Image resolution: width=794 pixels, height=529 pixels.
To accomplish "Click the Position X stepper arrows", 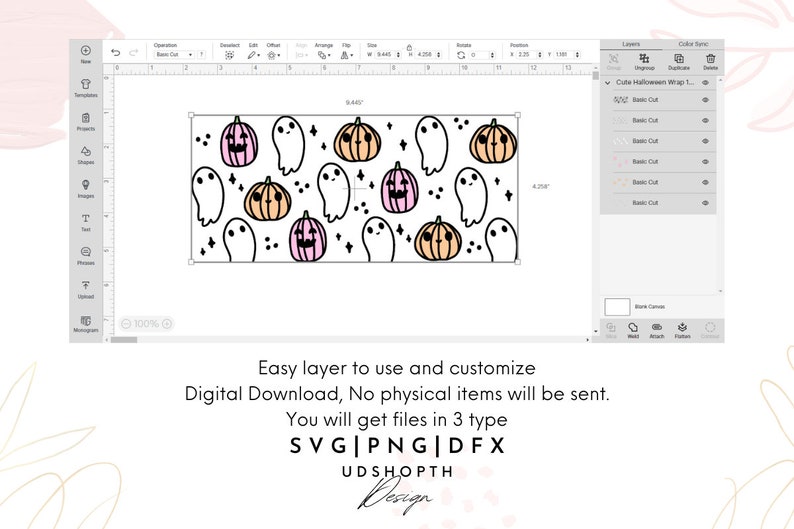I will (540, 54).
